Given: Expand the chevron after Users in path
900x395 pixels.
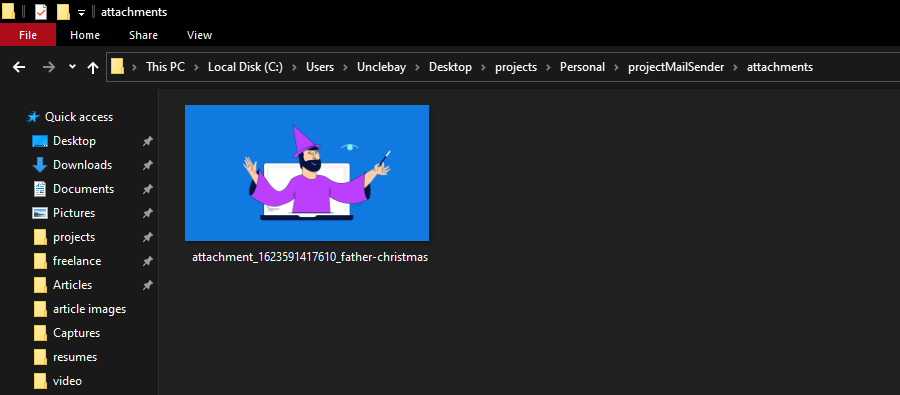Looking at the screenshot, I should click(x=346, y=67).
